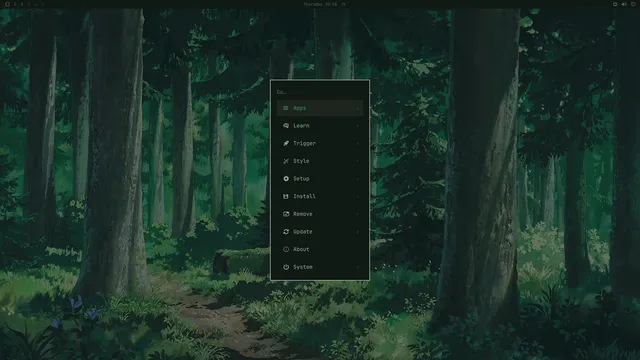Expand the Update submenu chevron
640x360 pixels.
pos(358,232)
